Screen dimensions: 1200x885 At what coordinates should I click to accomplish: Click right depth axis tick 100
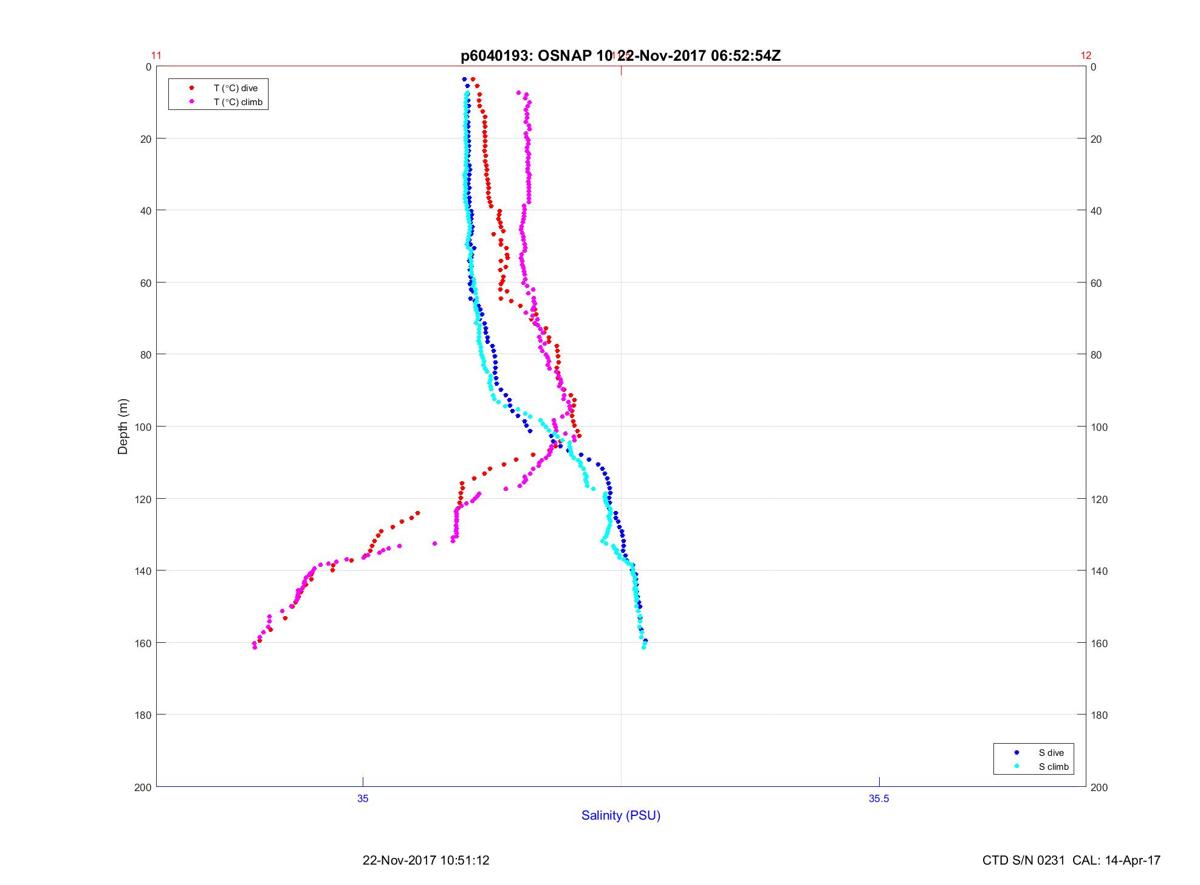[x=1100, y=427]
